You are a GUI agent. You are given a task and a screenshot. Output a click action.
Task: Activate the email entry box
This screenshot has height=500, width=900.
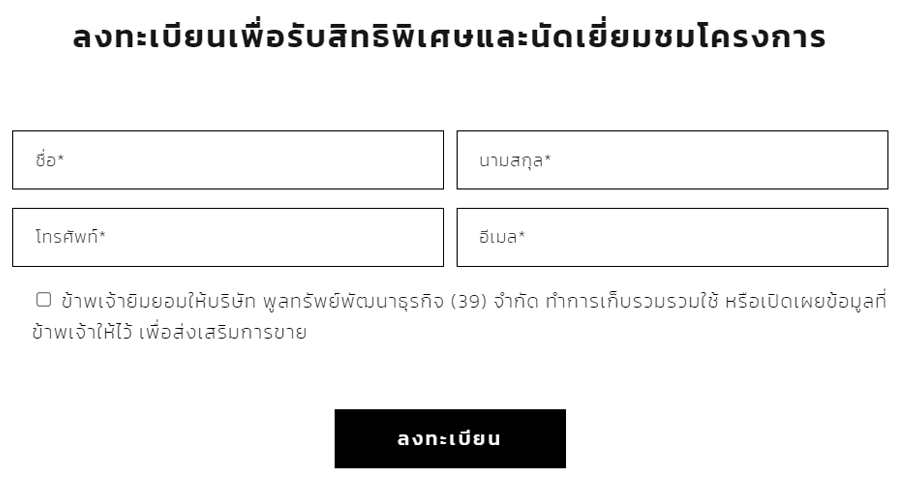point(672,237)
